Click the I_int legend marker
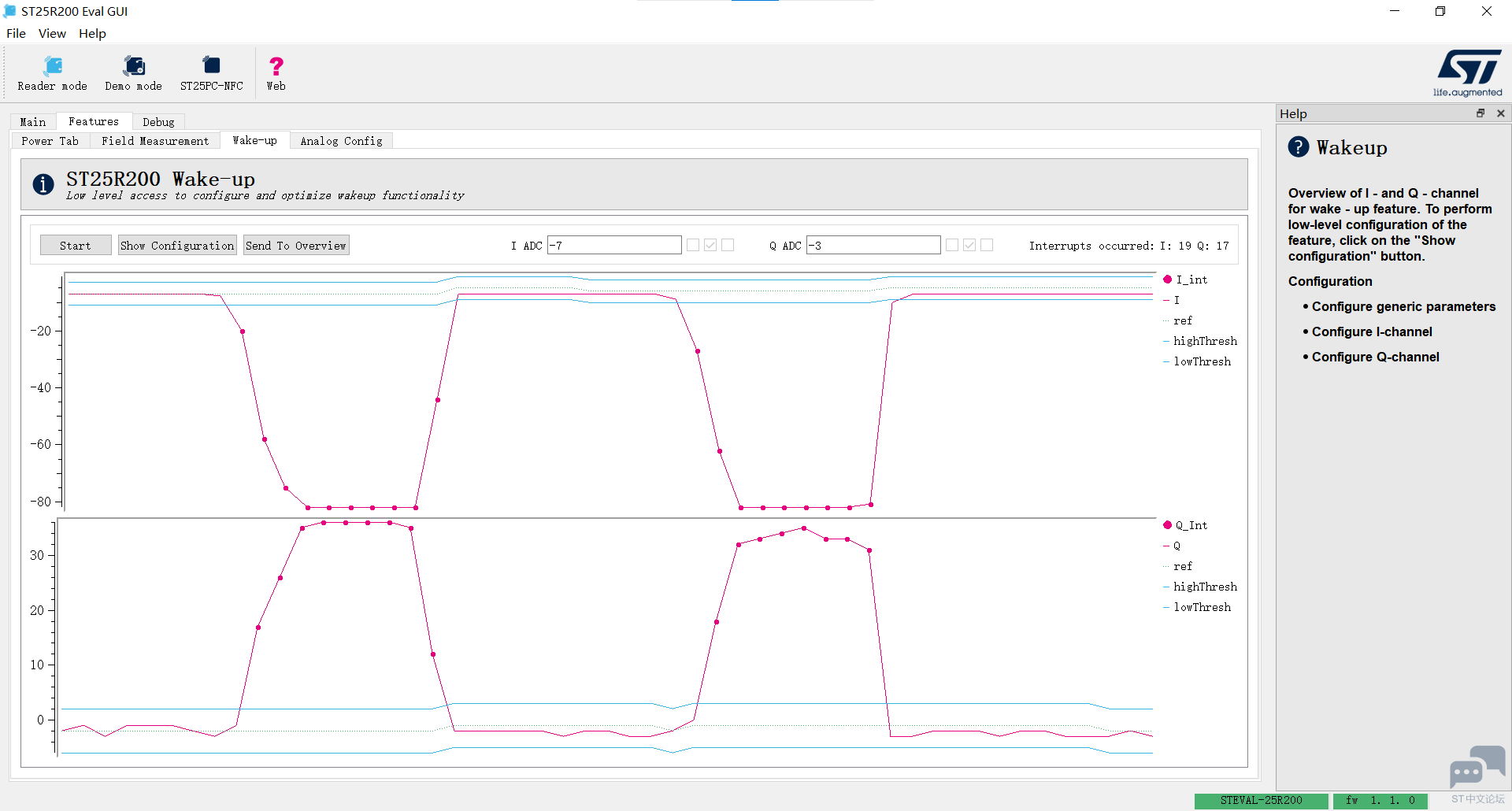The width and height of the screenshot is (1512, 811). pyautogui.click(x=1168, y=280)
